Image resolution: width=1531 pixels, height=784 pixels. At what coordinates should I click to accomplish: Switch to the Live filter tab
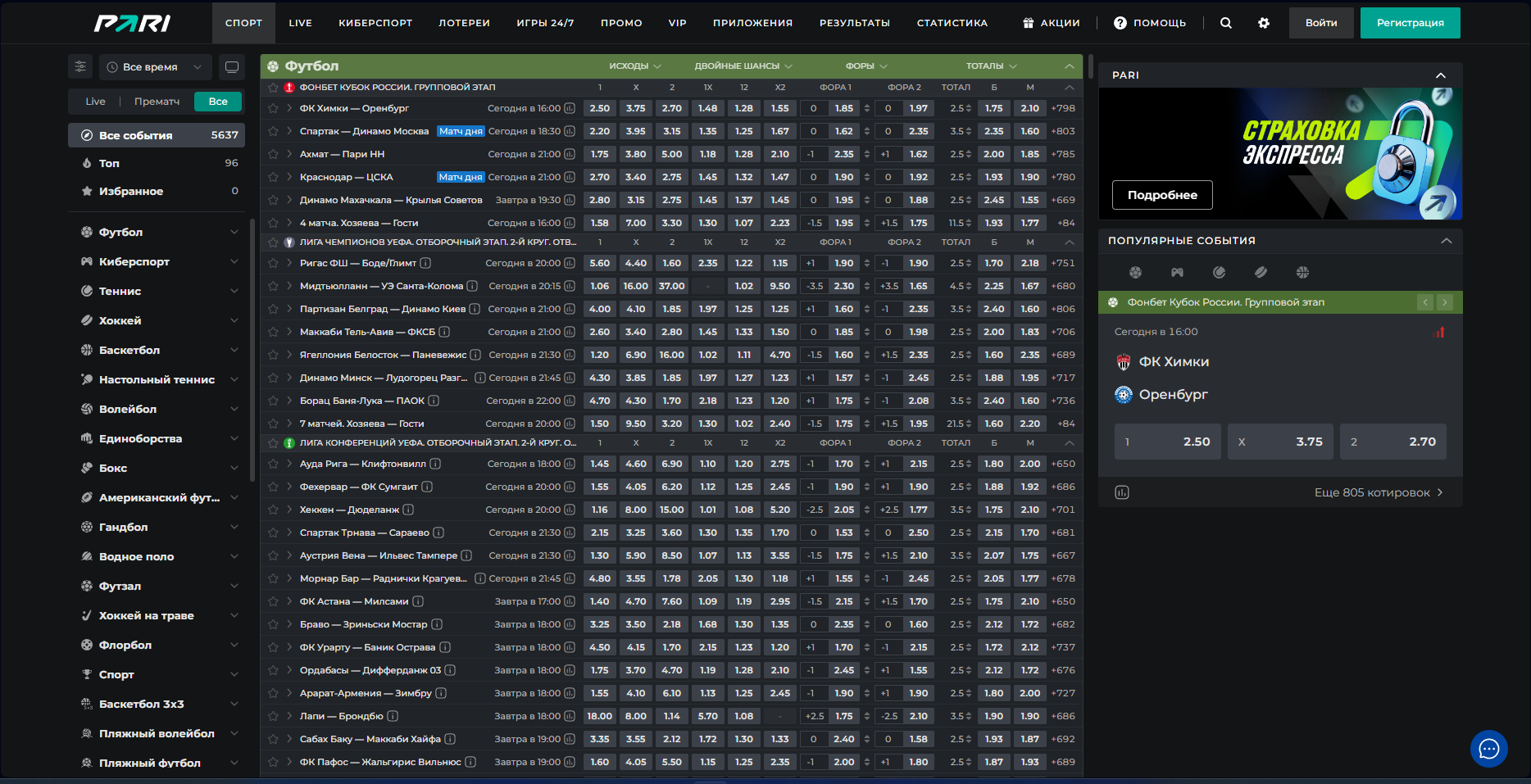point(95,102)
